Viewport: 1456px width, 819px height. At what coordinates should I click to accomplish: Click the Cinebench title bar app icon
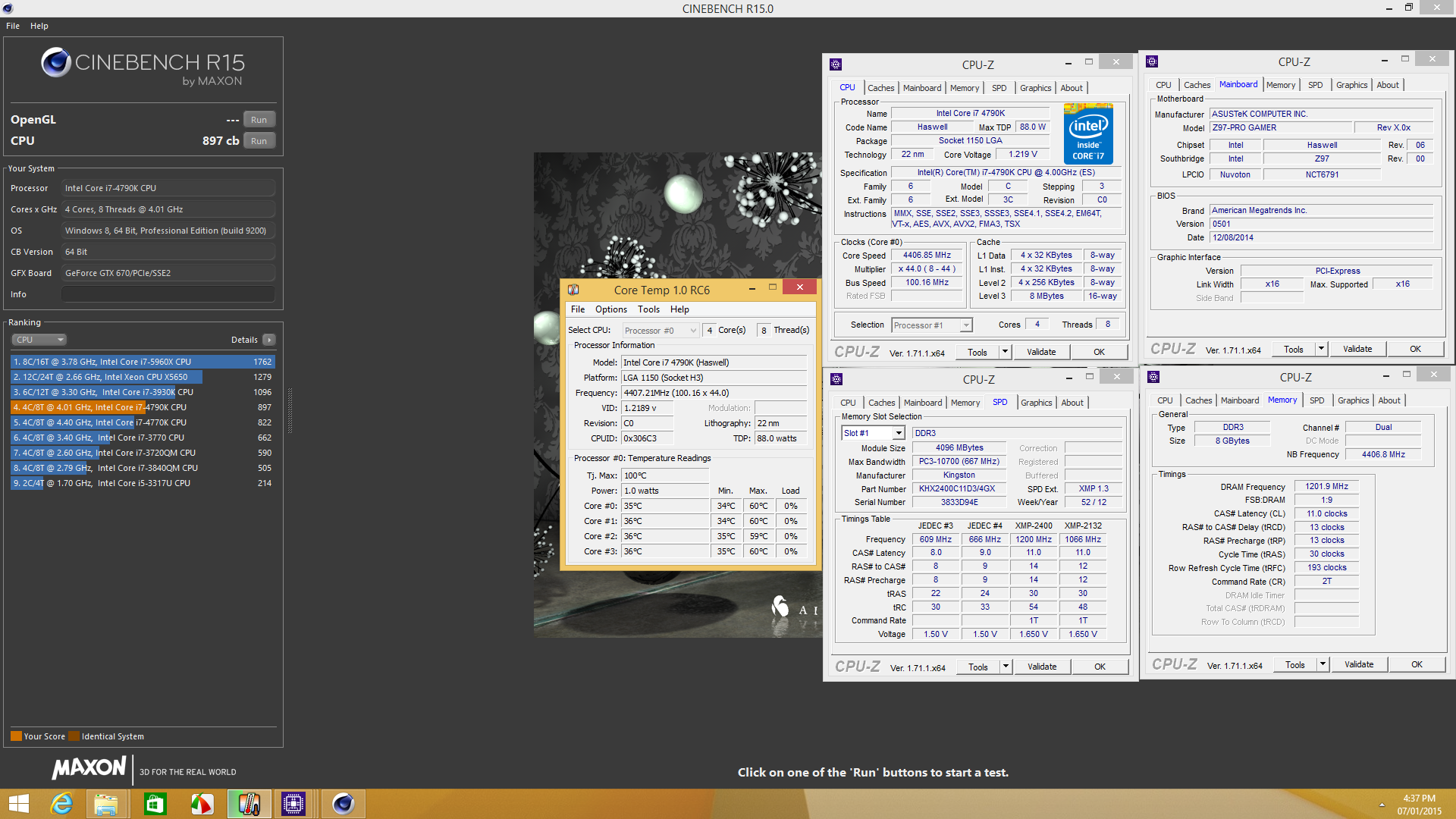pos(8,8)
